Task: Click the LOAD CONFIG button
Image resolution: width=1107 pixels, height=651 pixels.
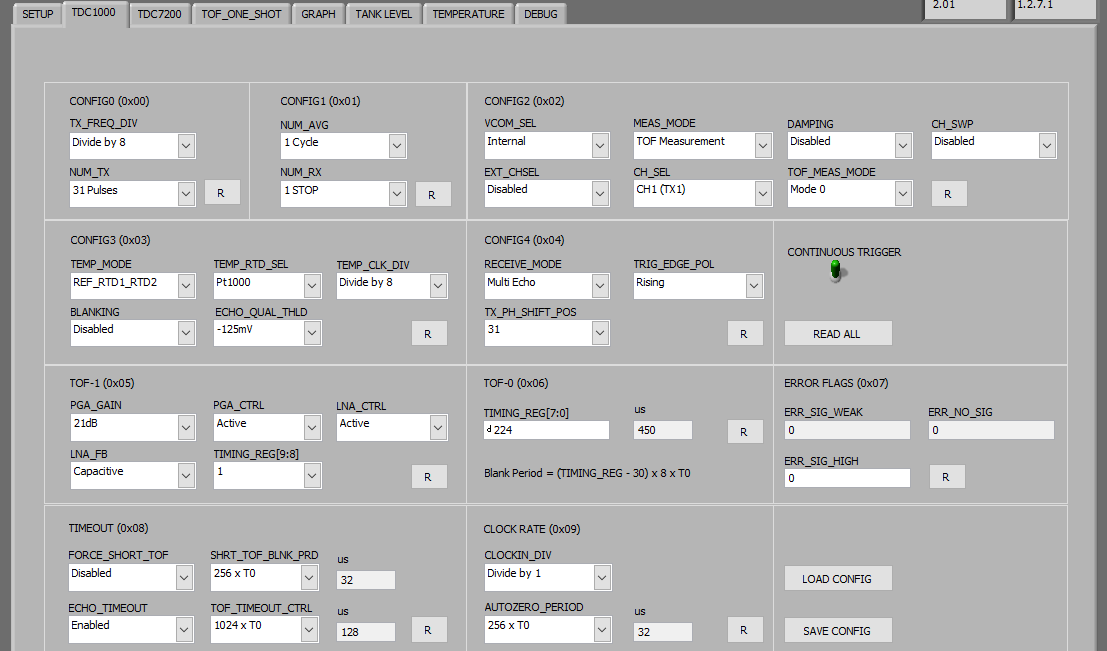Action: click(x=838, y=578)
